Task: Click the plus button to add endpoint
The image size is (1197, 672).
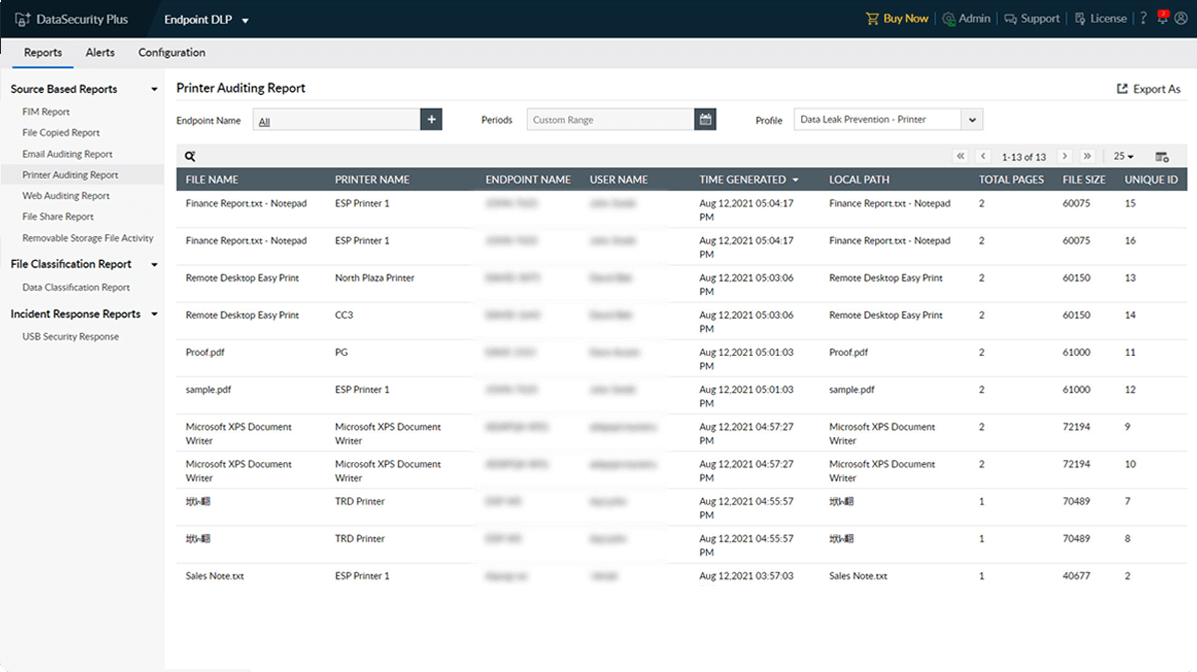Action: point(431,119)
